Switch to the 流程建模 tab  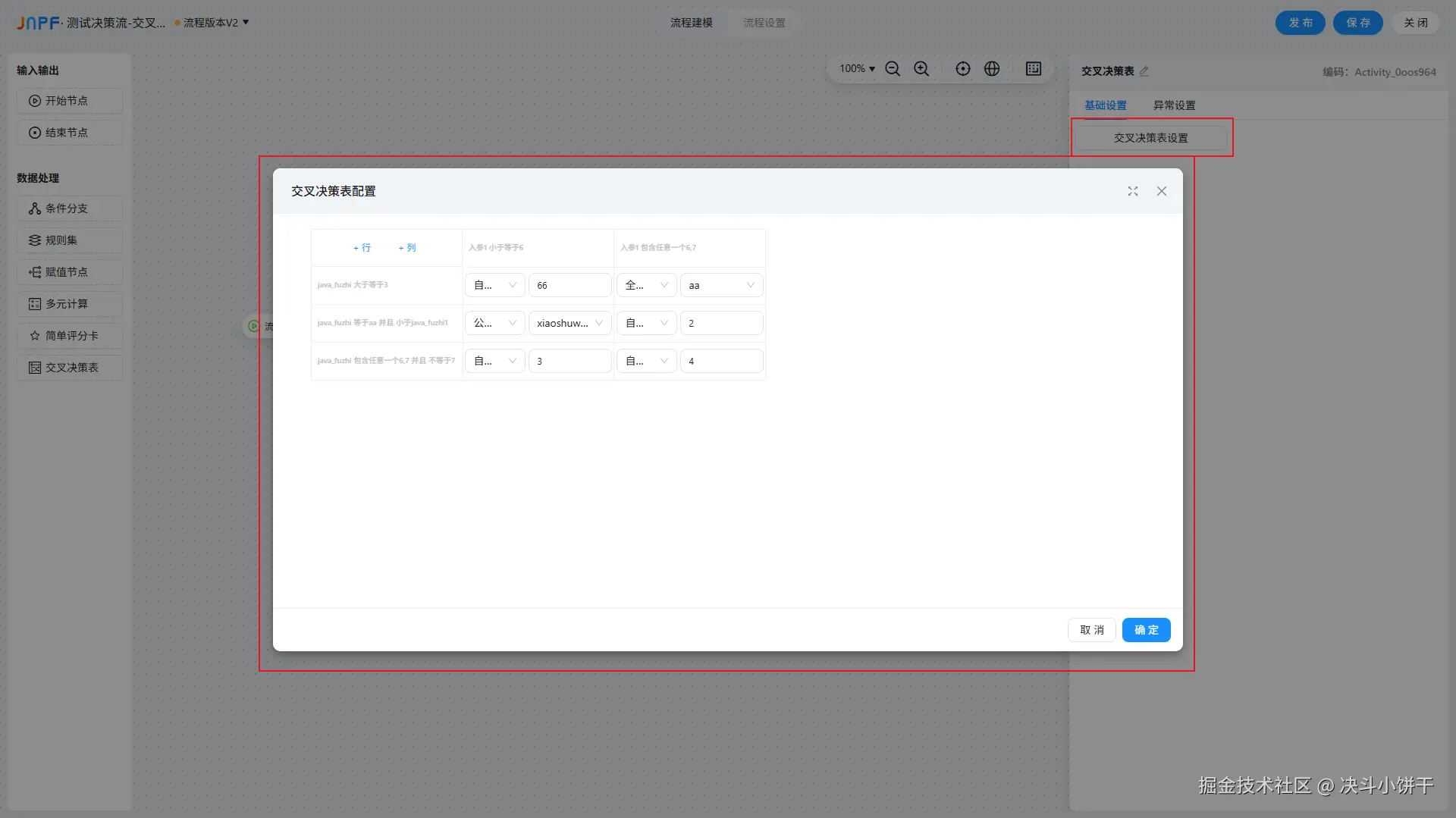(692, 23)
